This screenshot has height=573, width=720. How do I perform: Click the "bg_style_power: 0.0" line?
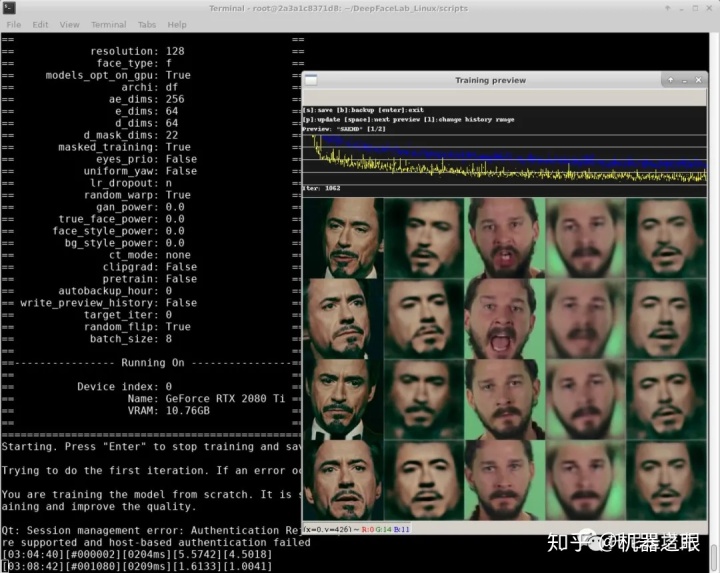point(124,242)
